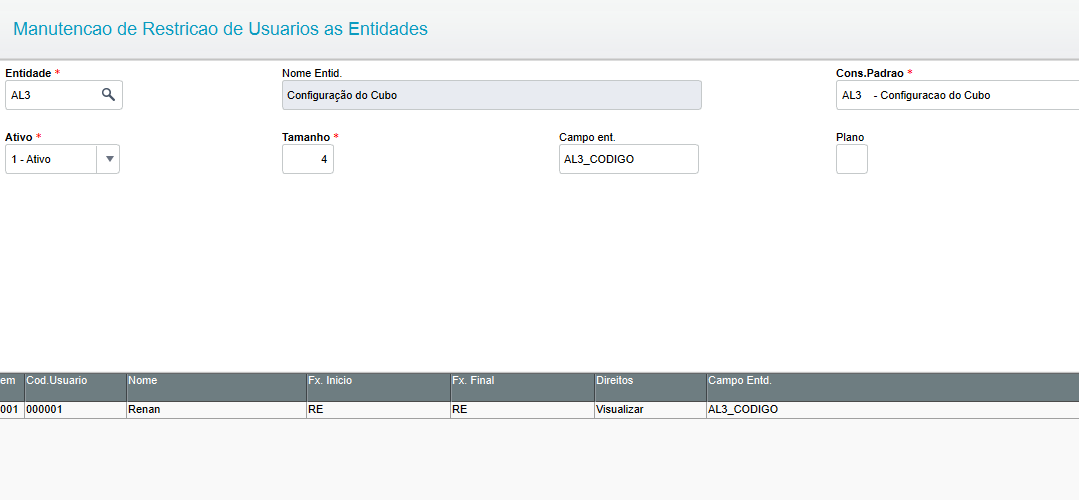Sort by the Cod.Usuario column header
Image resolution: width=1079 pixels, height=500 pixels.
click(x=75, y=387)
